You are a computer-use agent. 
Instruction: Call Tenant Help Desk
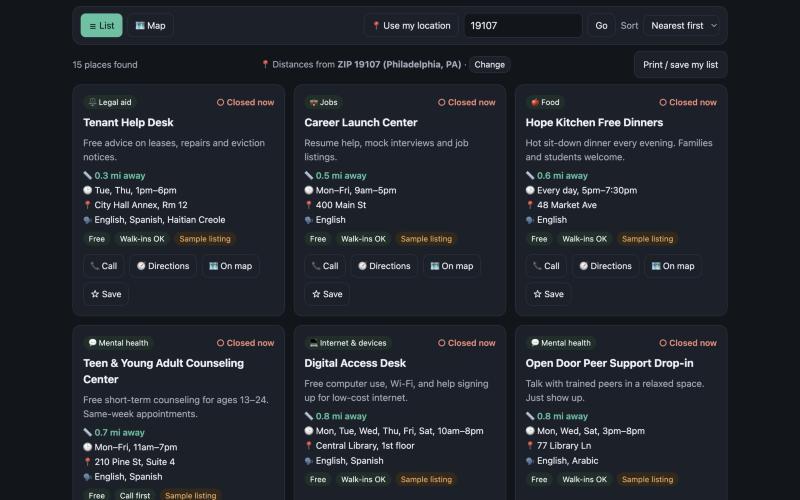point(104,266)
